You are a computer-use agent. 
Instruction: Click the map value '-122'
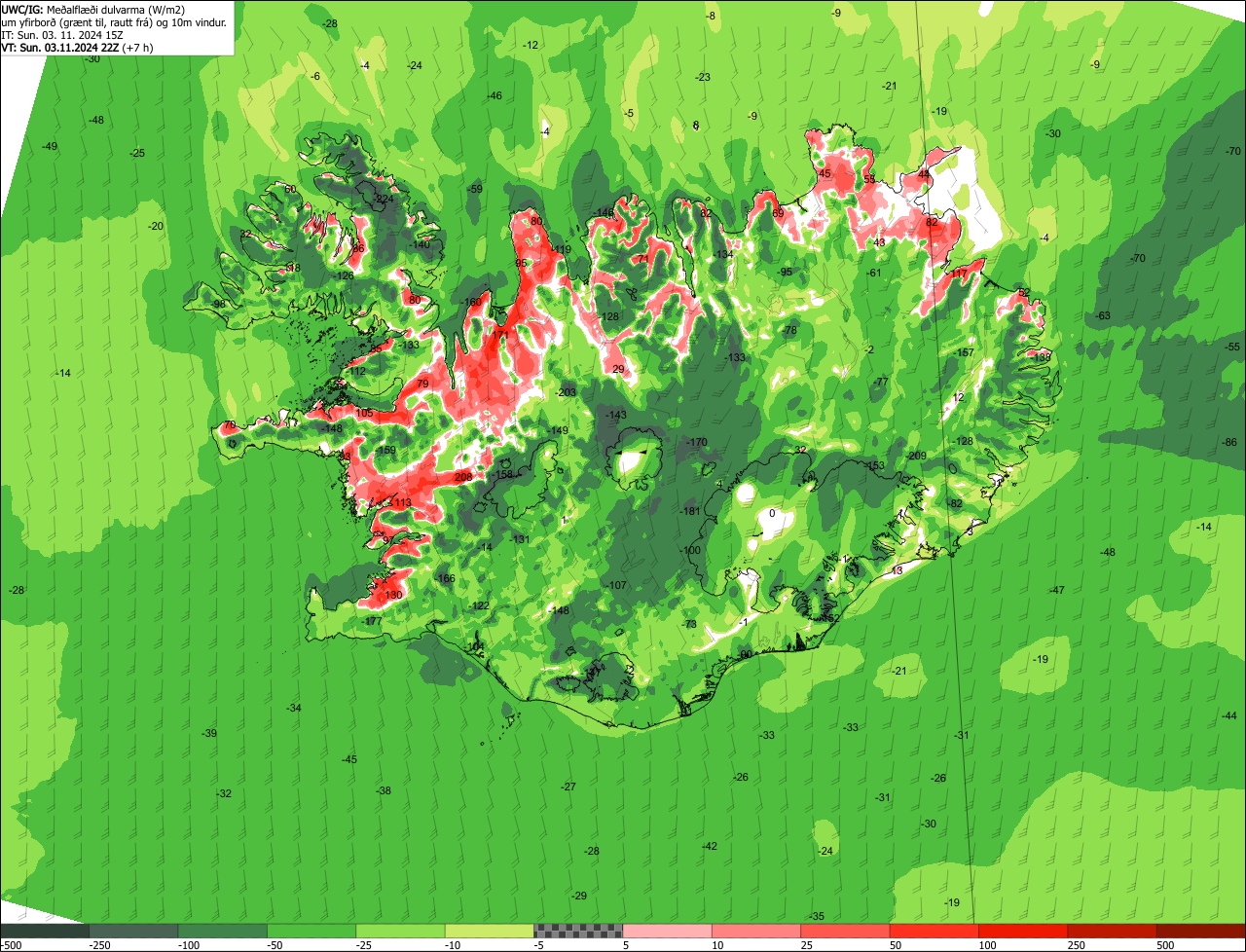coord(479,605)
